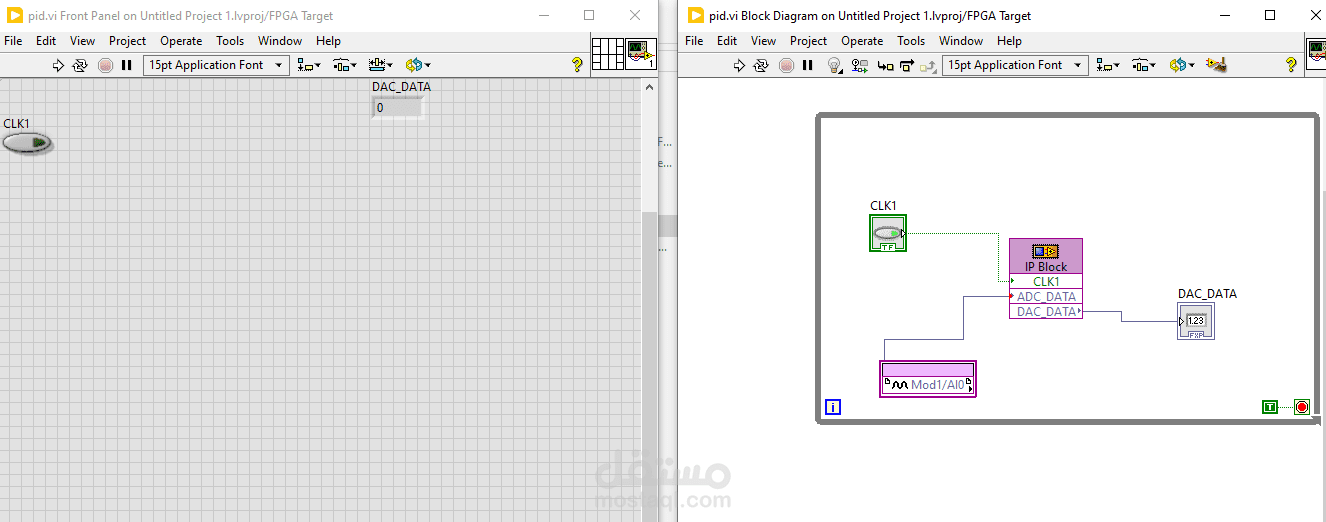Toggle Highlight Execution light bulb
Image resolution: width=1326 pixels, height=522 pixels.
[x=835, y=65]
